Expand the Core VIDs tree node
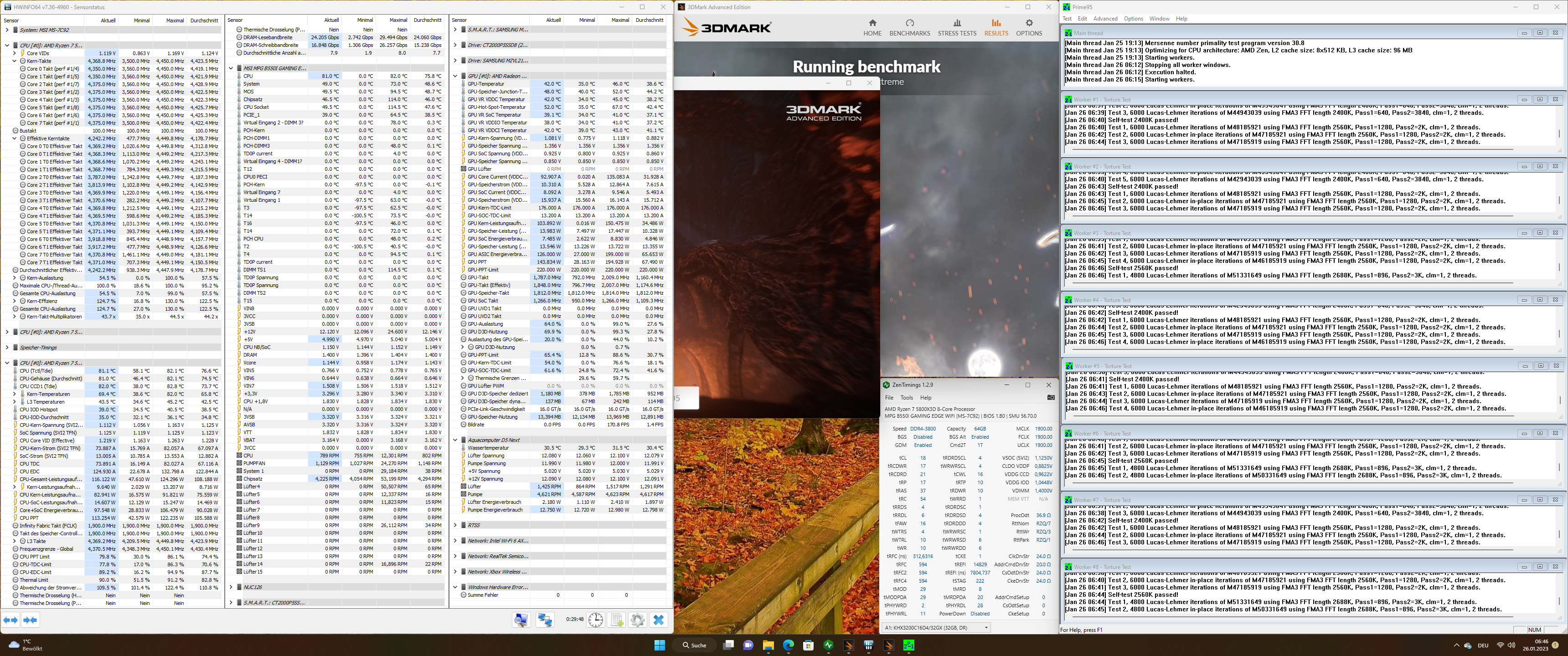 tap(15, 54)
